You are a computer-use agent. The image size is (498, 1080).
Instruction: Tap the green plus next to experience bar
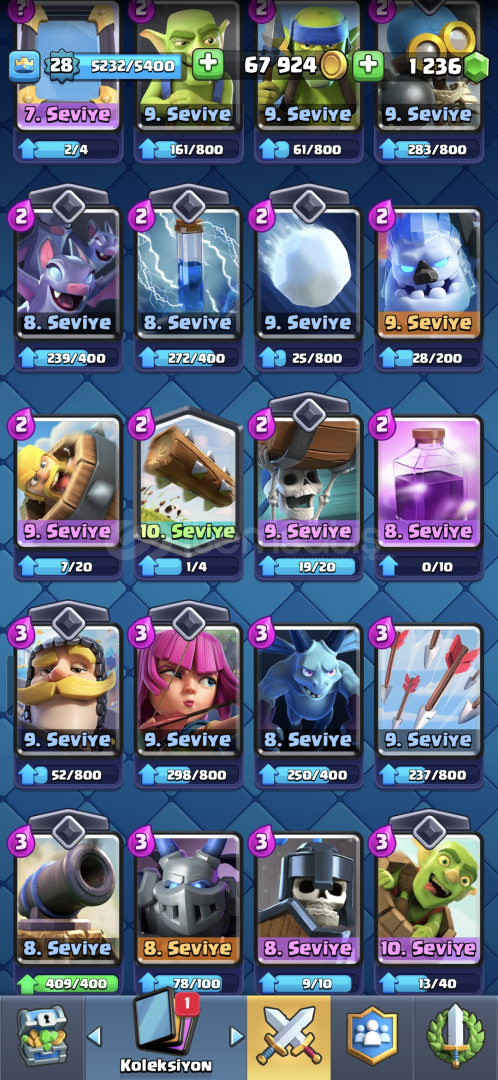(x=207, y=65)
